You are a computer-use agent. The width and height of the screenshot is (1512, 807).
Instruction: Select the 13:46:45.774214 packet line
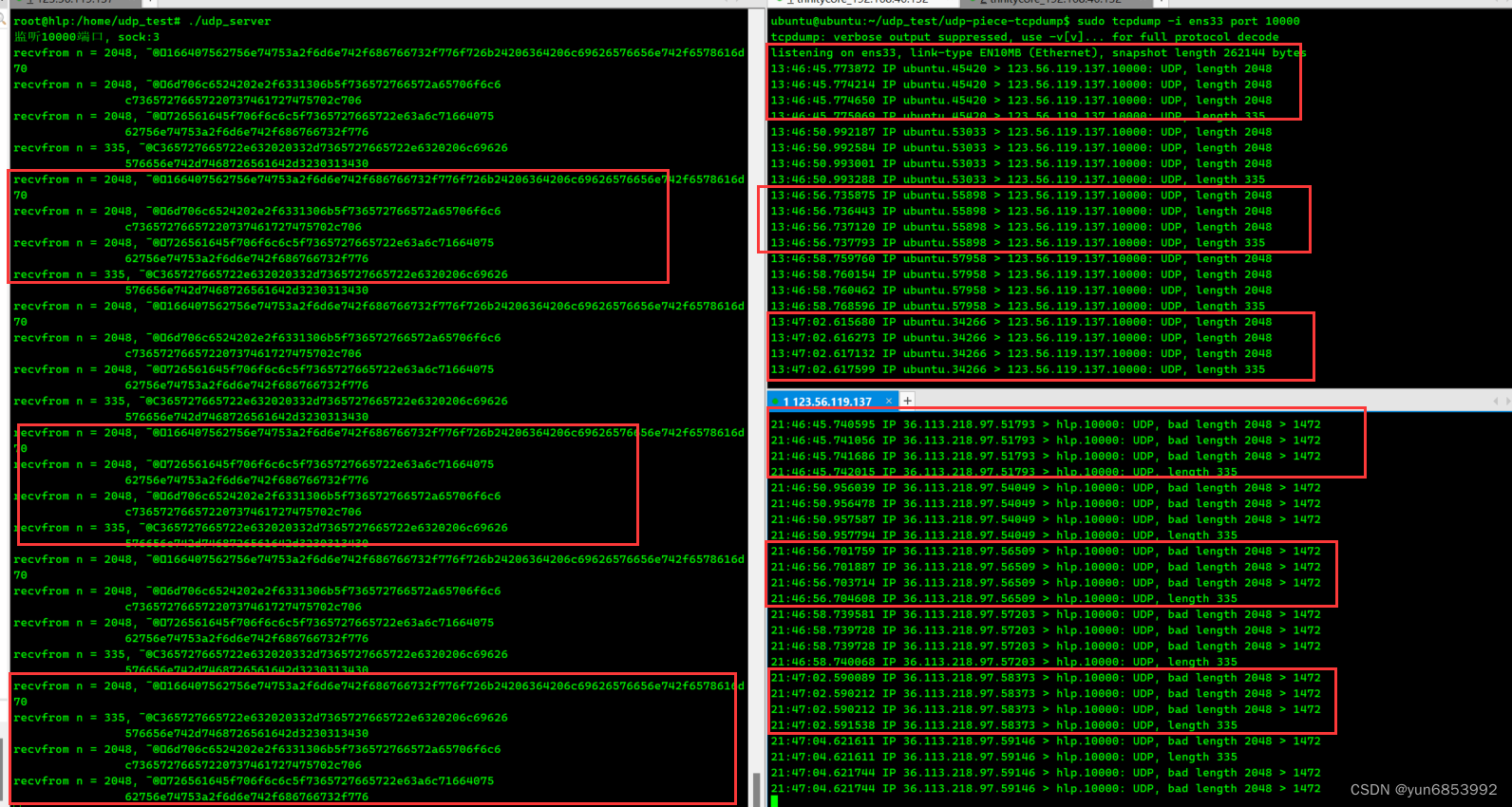coord(1021,84)
